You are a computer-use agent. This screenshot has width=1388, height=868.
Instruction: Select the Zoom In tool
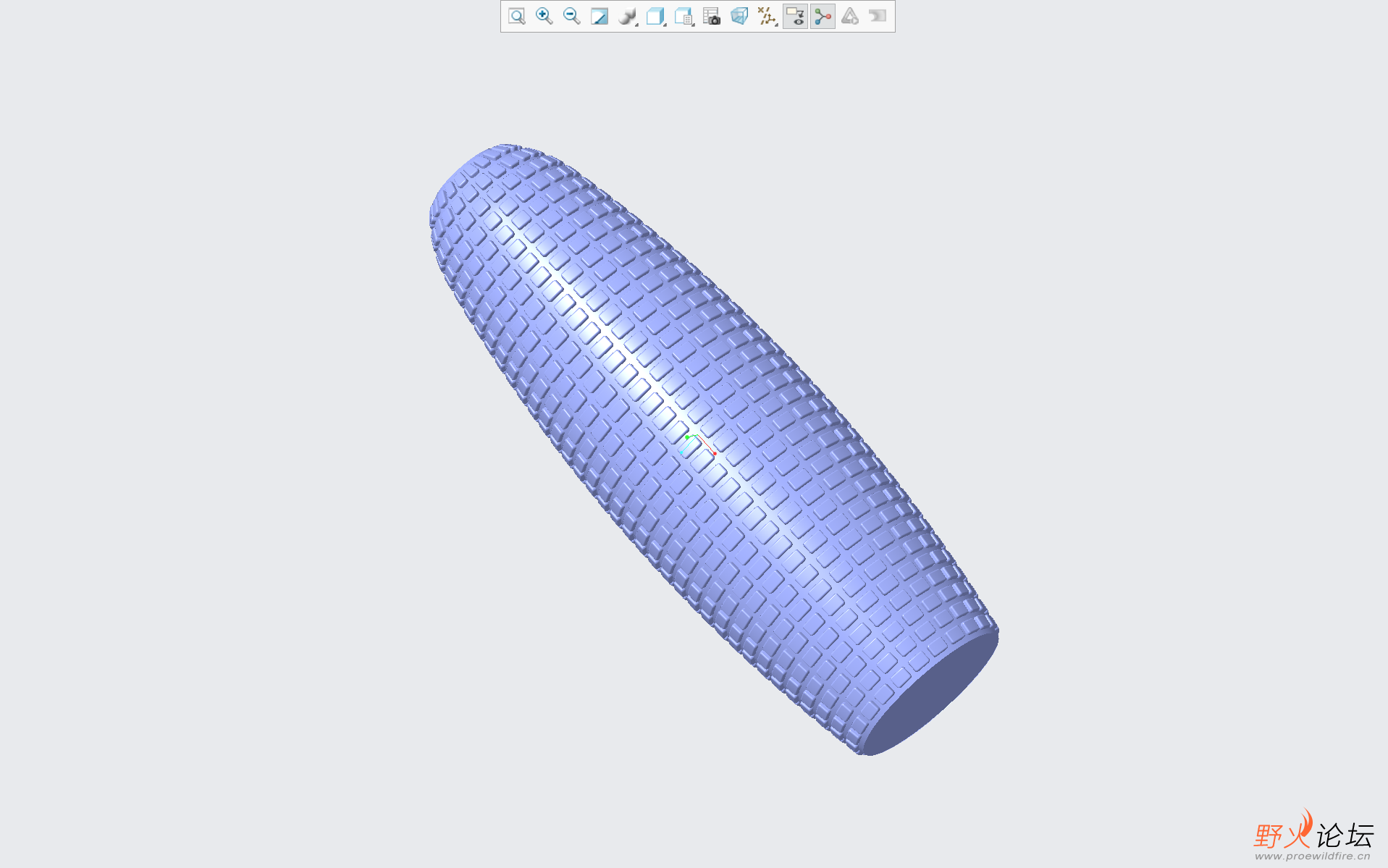point(542,17)
